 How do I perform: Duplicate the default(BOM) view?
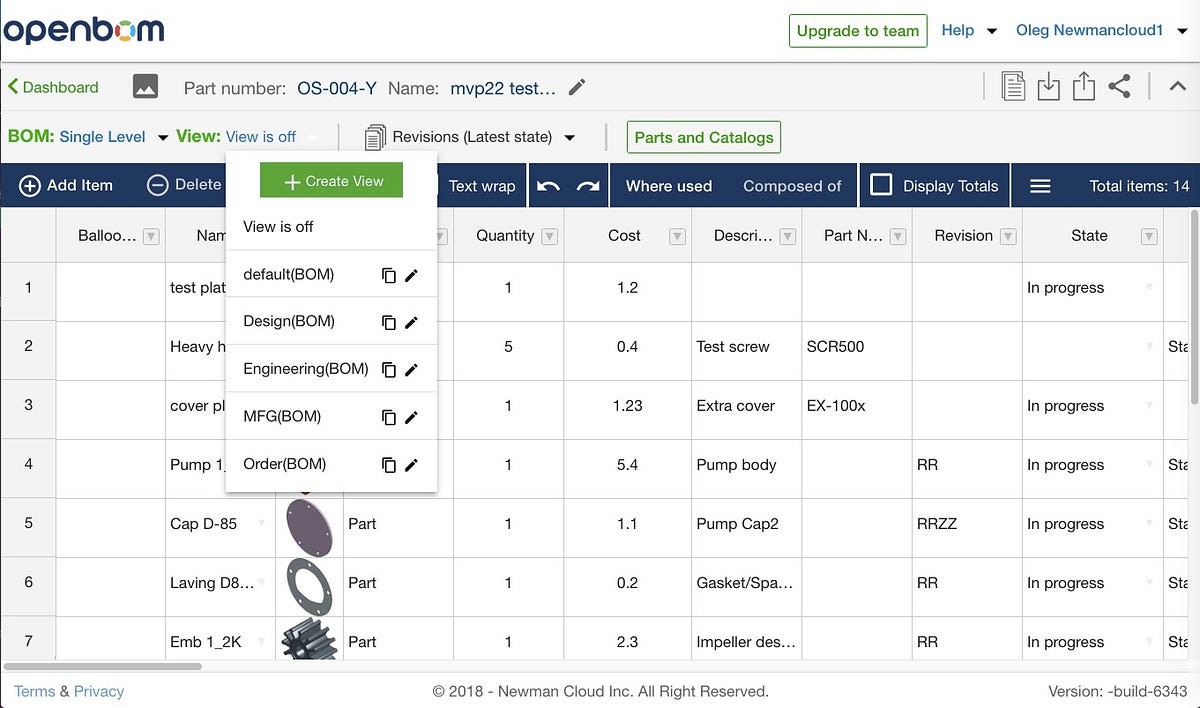tap(390, 274)
